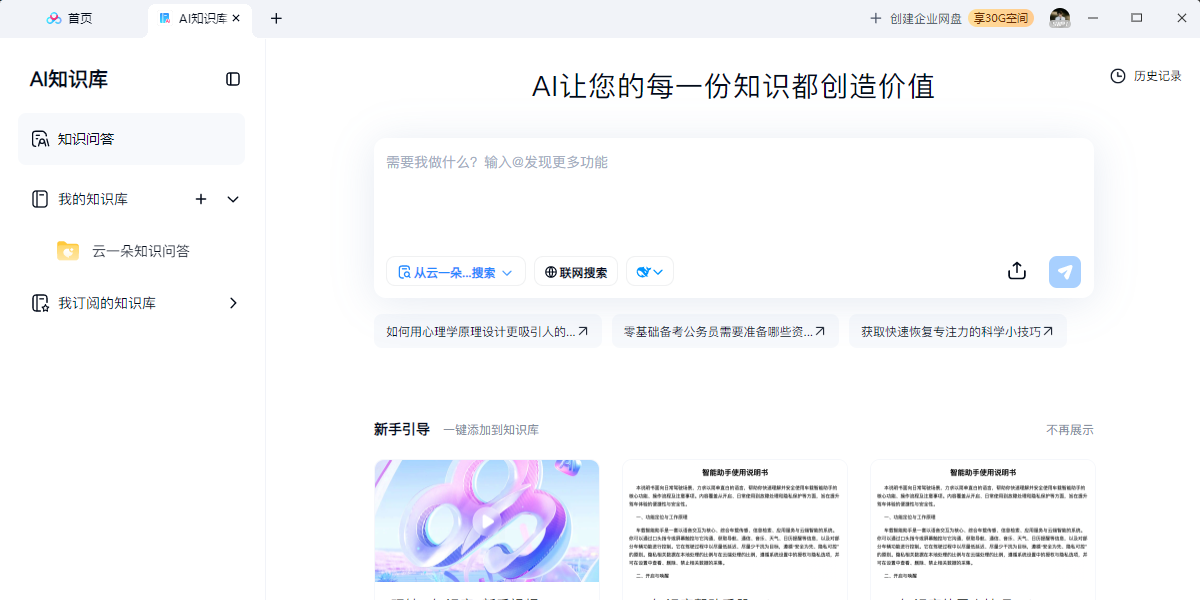The height and width of the screenshot is (600, 1200).
Task: Click the globe icon in 联网搜索
Action: (x=550, y=272)
